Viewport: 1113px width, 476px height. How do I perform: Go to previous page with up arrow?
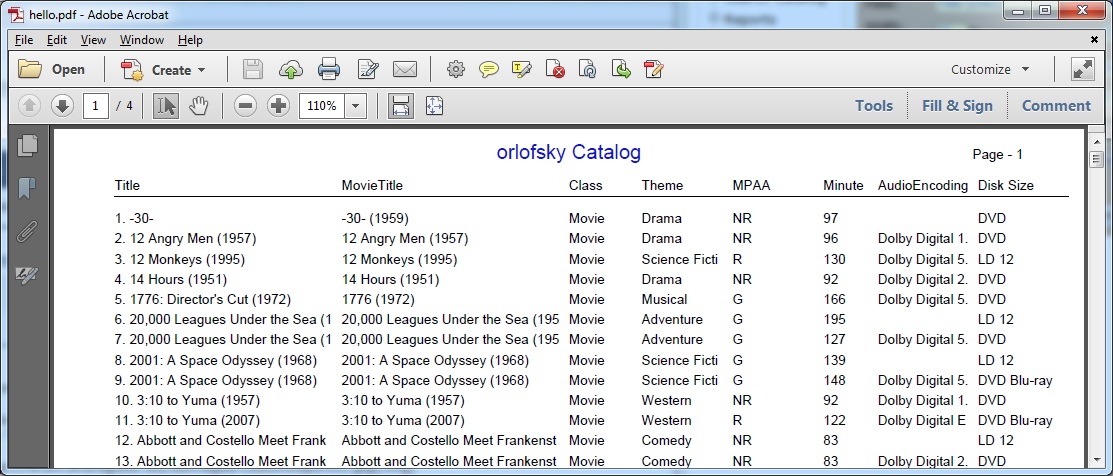click(29, 106)
